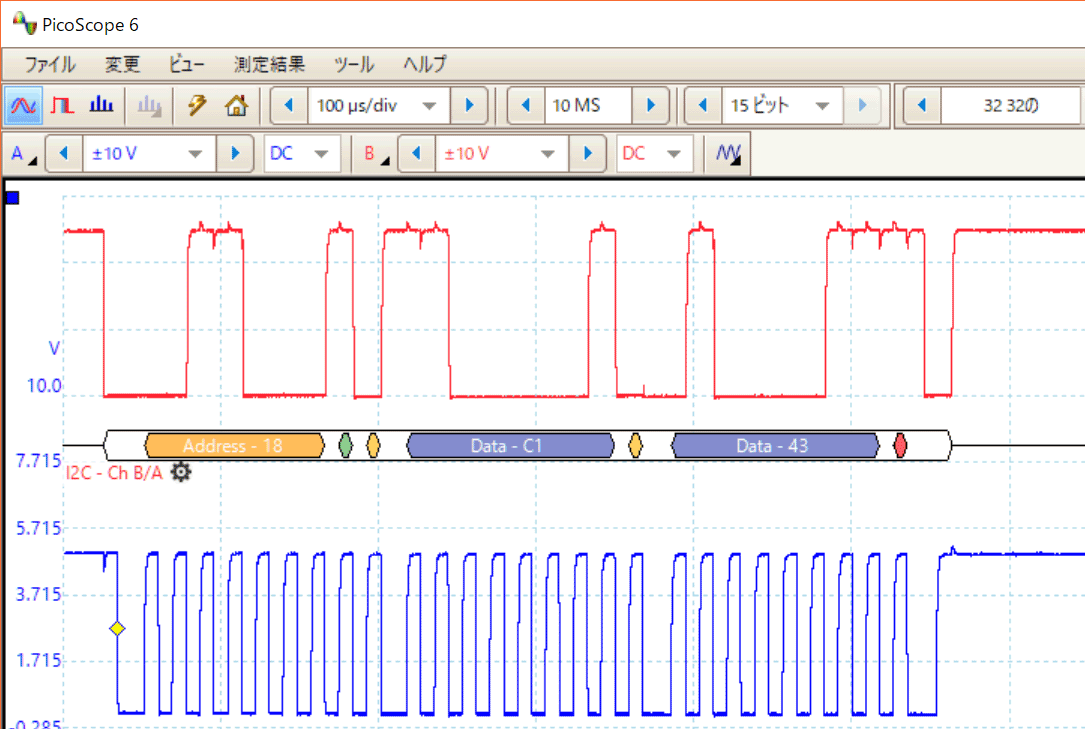The image size is (1085, 729).
Task: Decrease the 10 MS sample count
Action: click(x=526, y=106)
